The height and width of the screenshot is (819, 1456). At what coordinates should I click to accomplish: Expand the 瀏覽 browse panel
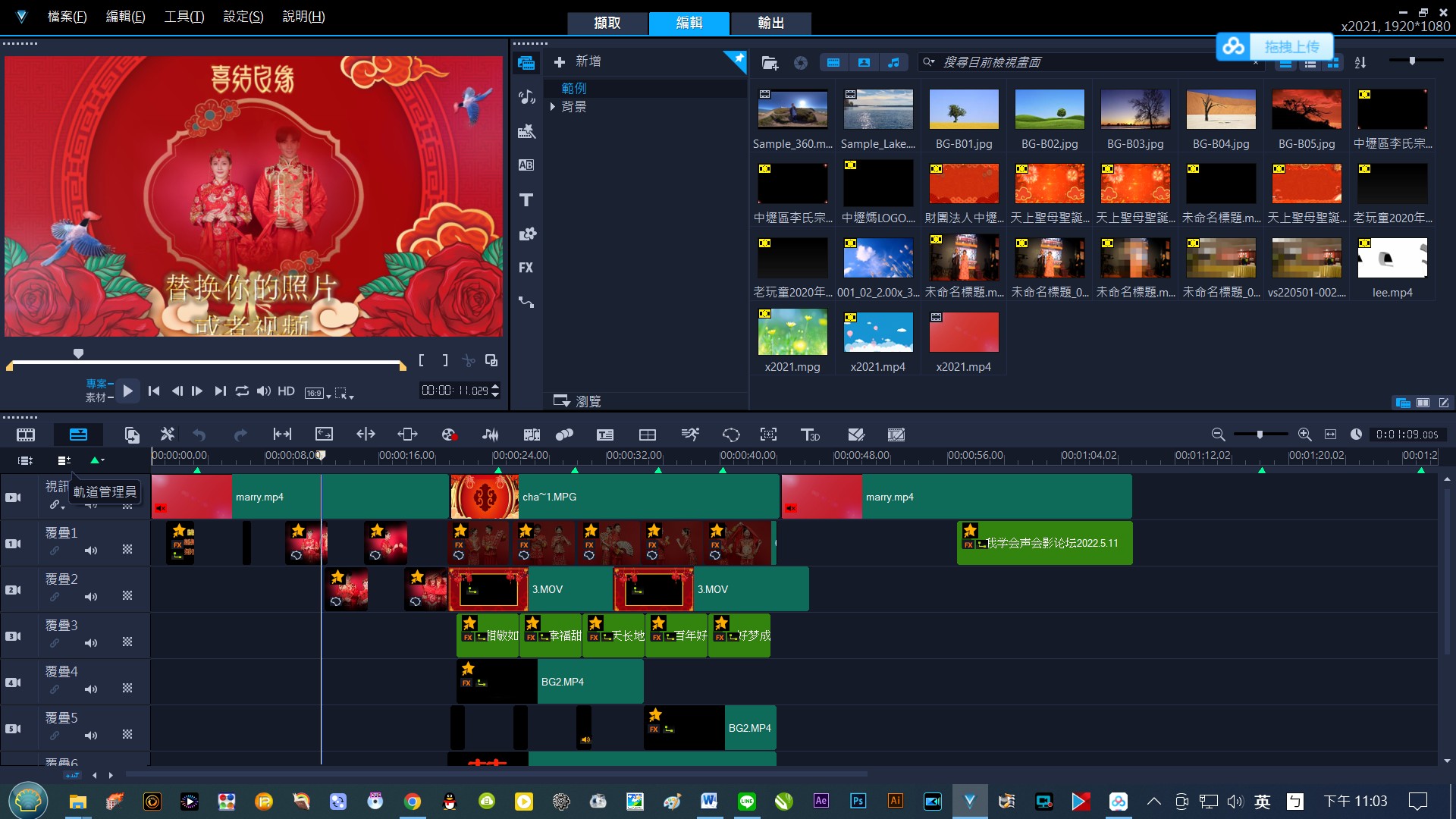tap(577, 401)
